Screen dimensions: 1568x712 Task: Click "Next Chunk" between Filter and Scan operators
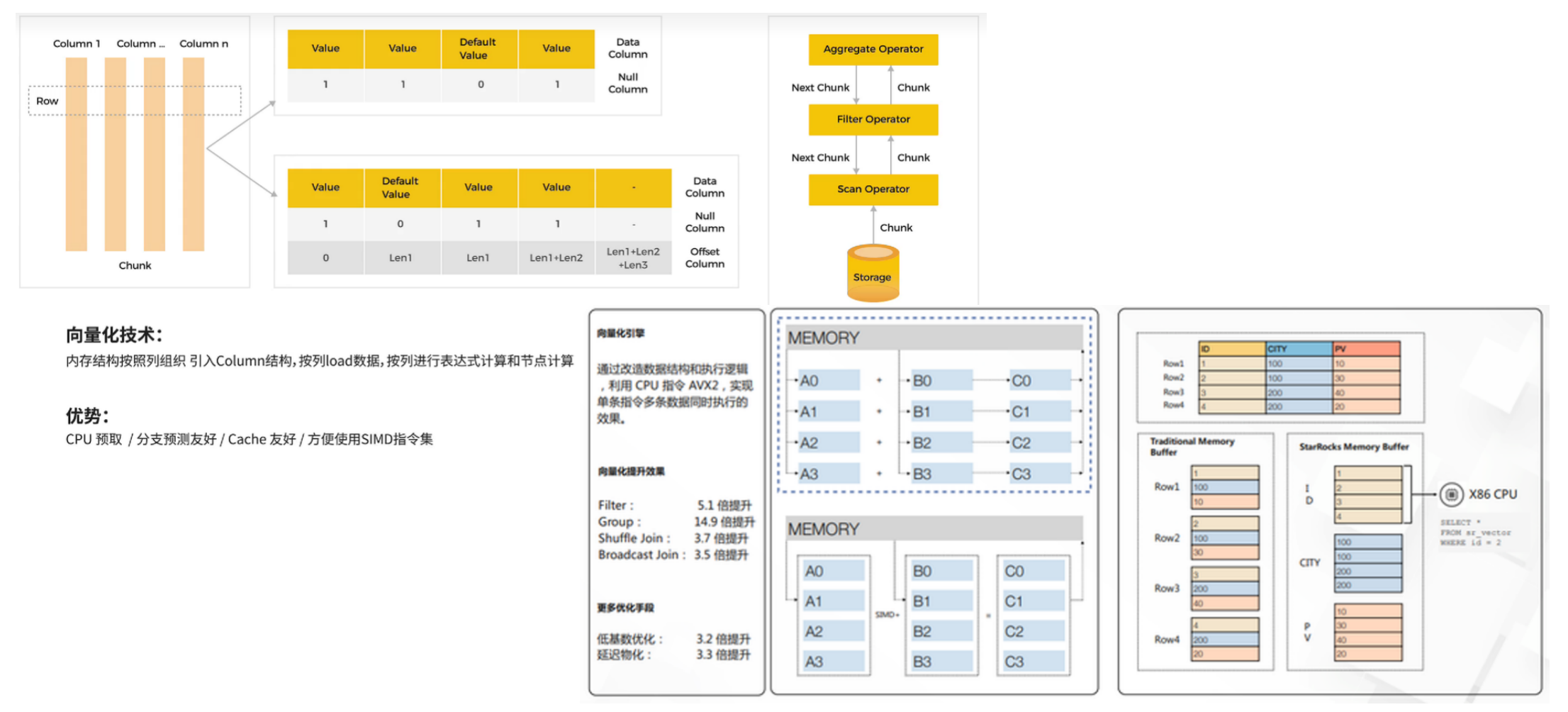point(820,157)
